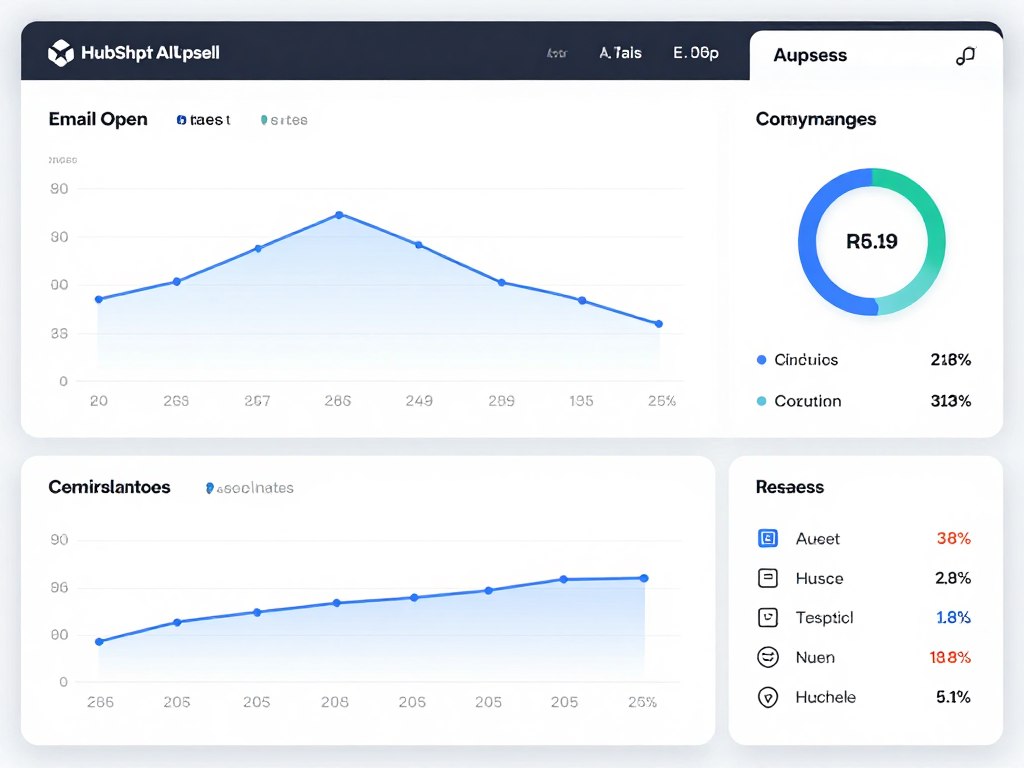Select the Aueet icon in Resaess panel
The width and height of the screenshot is (1024, 768).
tap(768, 538)
